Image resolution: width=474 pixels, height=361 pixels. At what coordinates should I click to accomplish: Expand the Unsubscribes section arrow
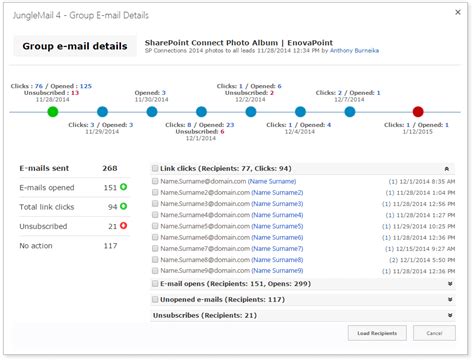[x=450, y=315]
